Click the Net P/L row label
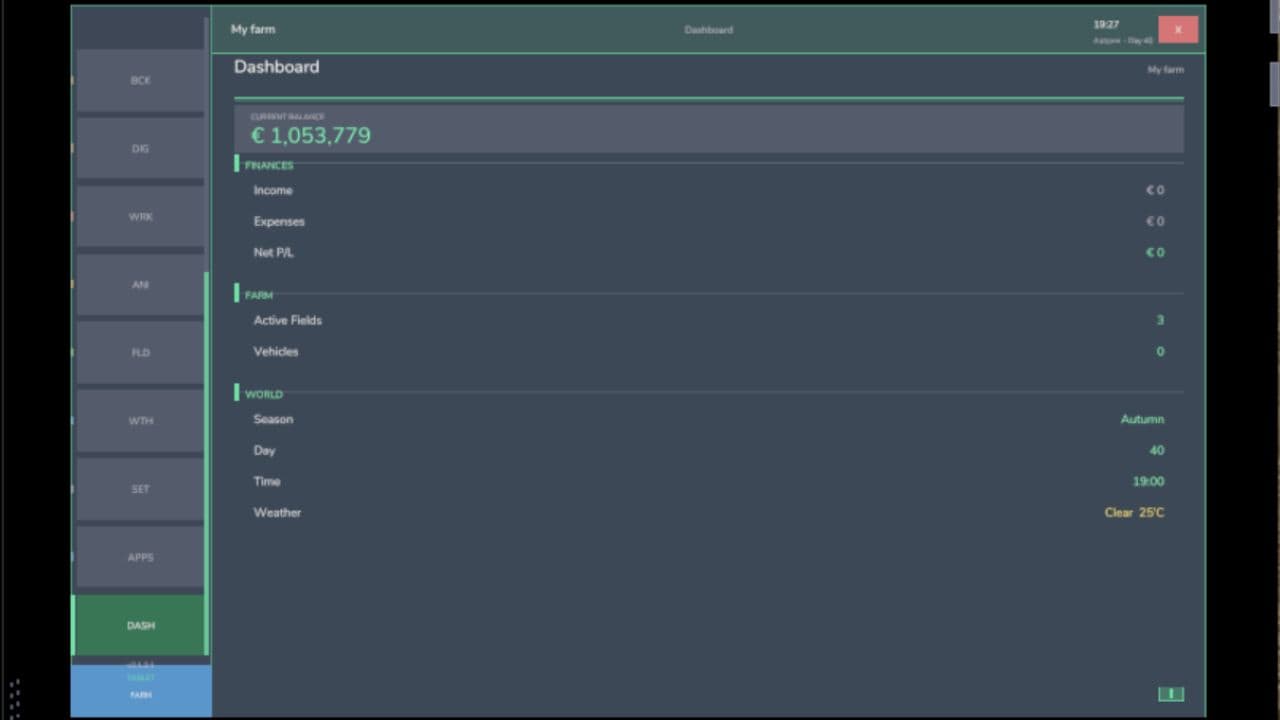The image size is (1280, 720). click(x=274, y=252)
